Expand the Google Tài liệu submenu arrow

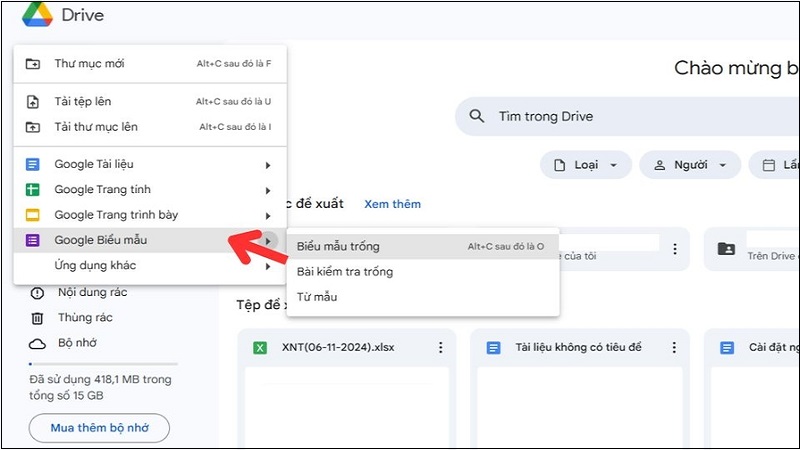tap(268, 165)
